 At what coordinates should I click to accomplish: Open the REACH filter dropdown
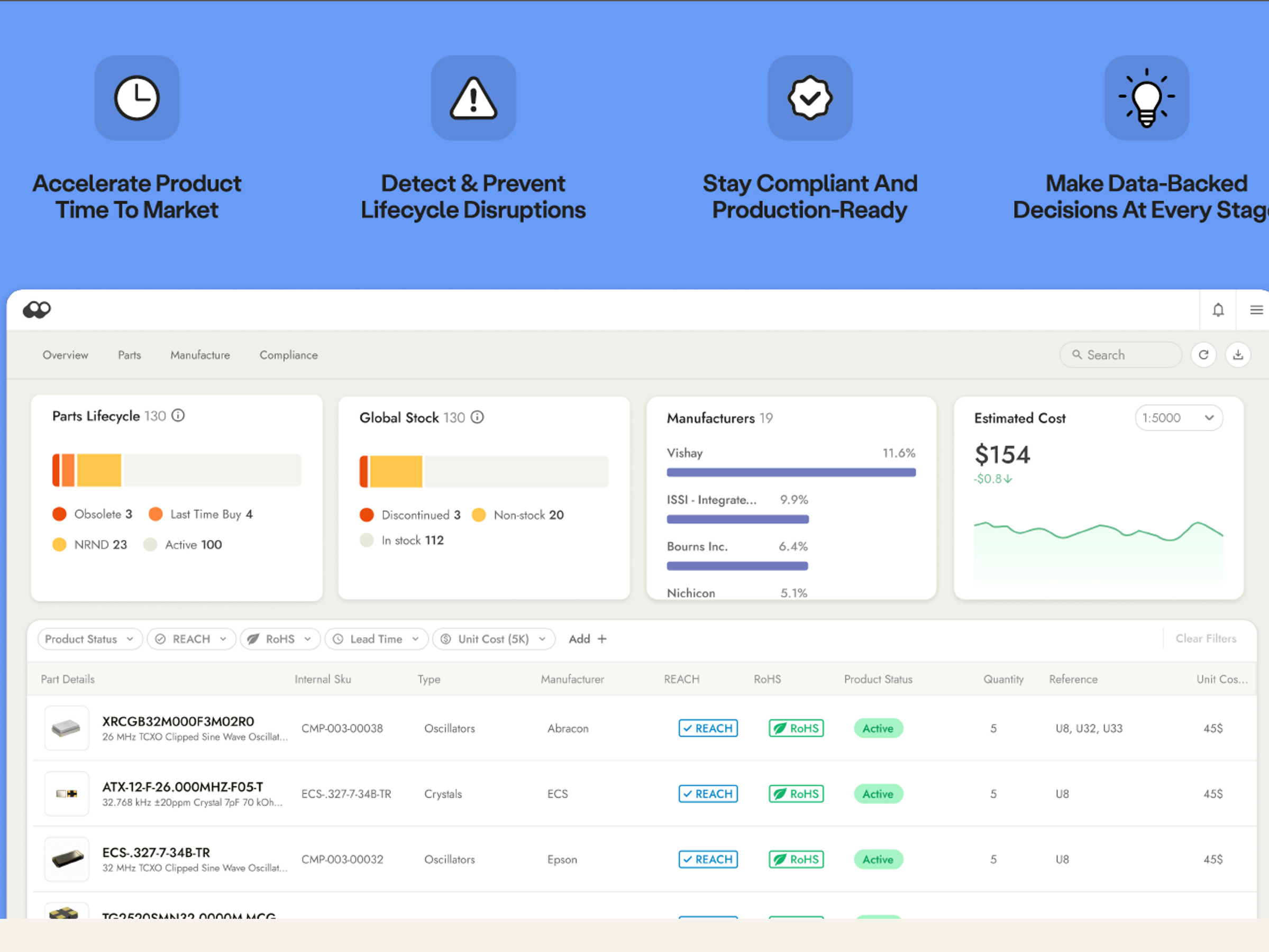click(191, 639)
